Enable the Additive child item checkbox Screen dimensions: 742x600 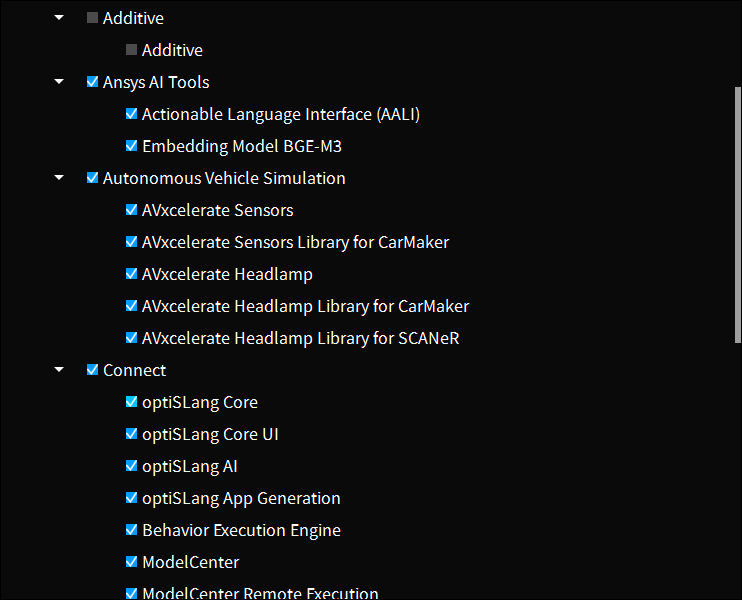[x=131, y=50]
